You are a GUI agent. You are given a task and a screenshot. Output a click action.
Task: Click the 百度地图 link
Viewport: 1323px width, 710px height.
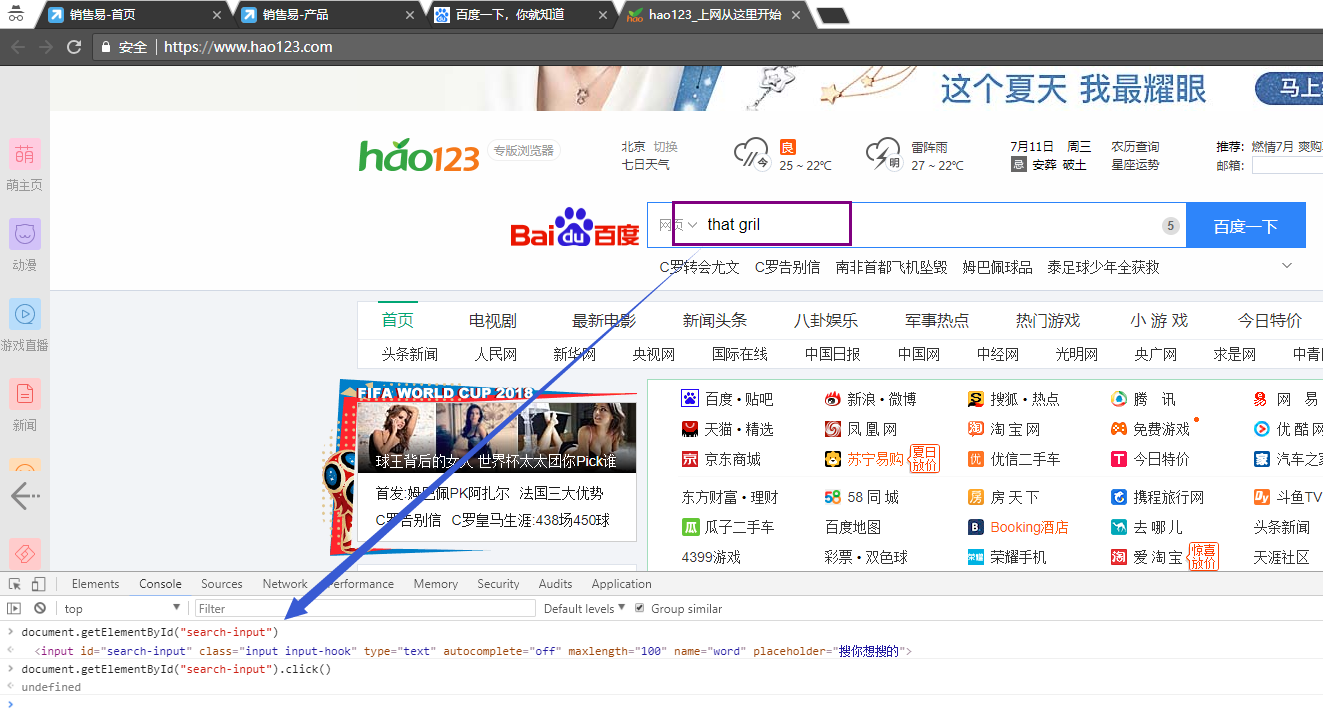853,527
